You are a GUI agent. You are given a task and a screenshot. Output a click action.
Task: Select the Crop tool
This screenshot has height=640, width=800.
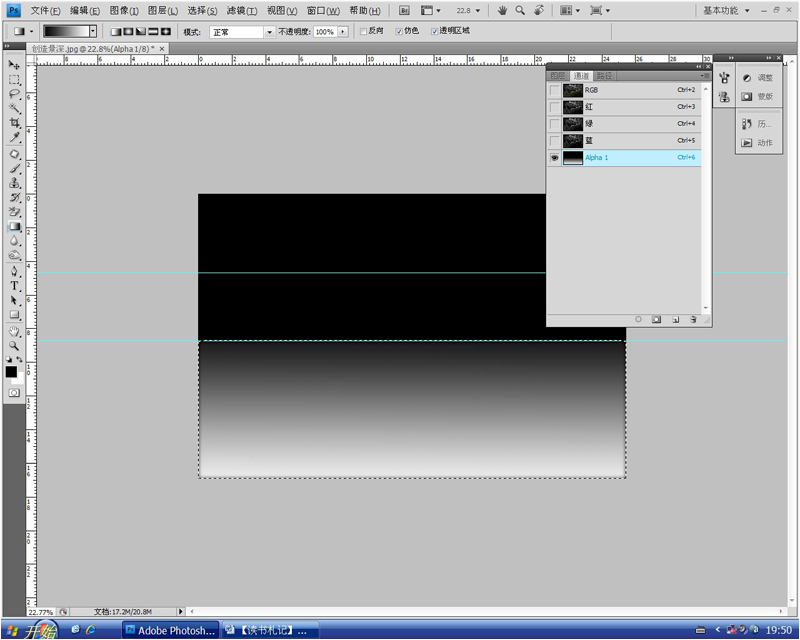pyautogui.click(x=15, y=122)
